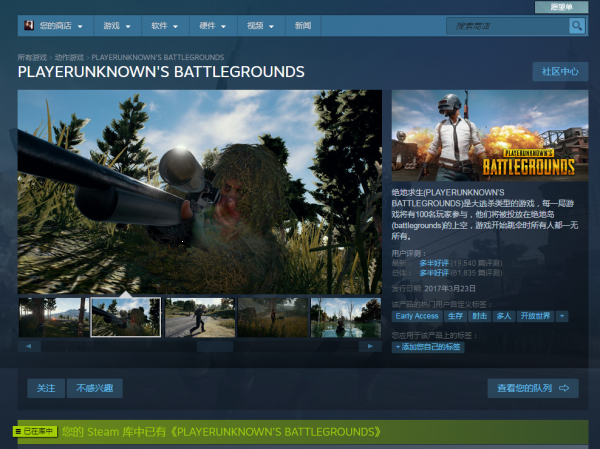Expand the 游戏 dropdown menu
The width and height of the screenshot is (600, 449).
point(117,26)
